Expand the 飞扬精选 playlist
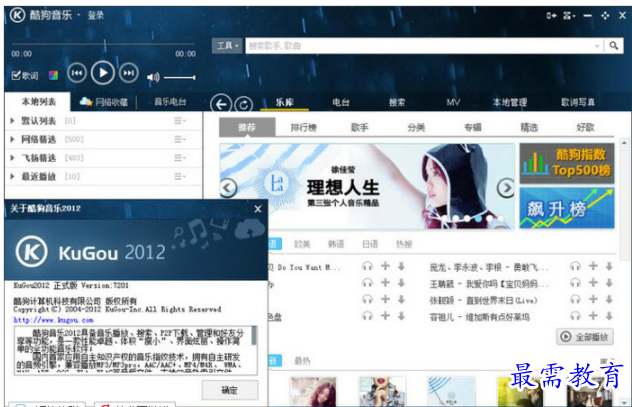Image resolution: width=632 pixels, height=407 pixels. (12, 158)
